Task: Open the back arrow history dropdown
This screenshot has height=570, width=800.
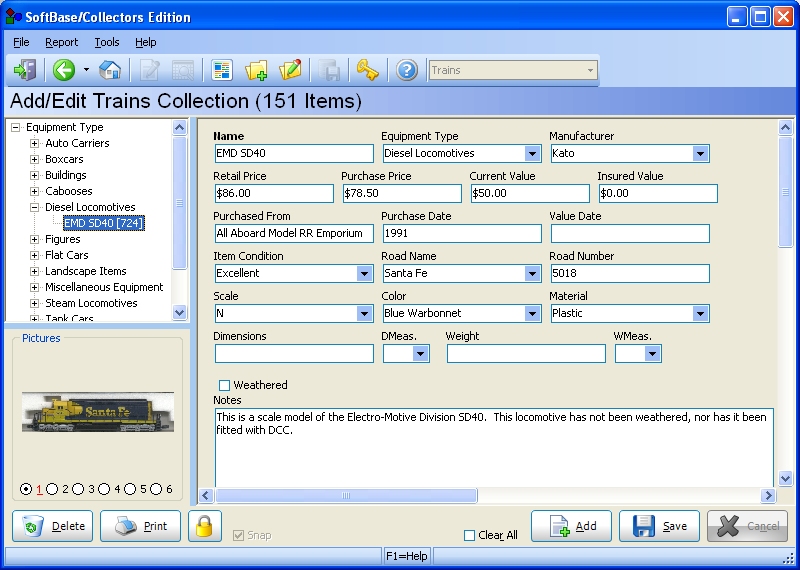Action: pos(86,70)
